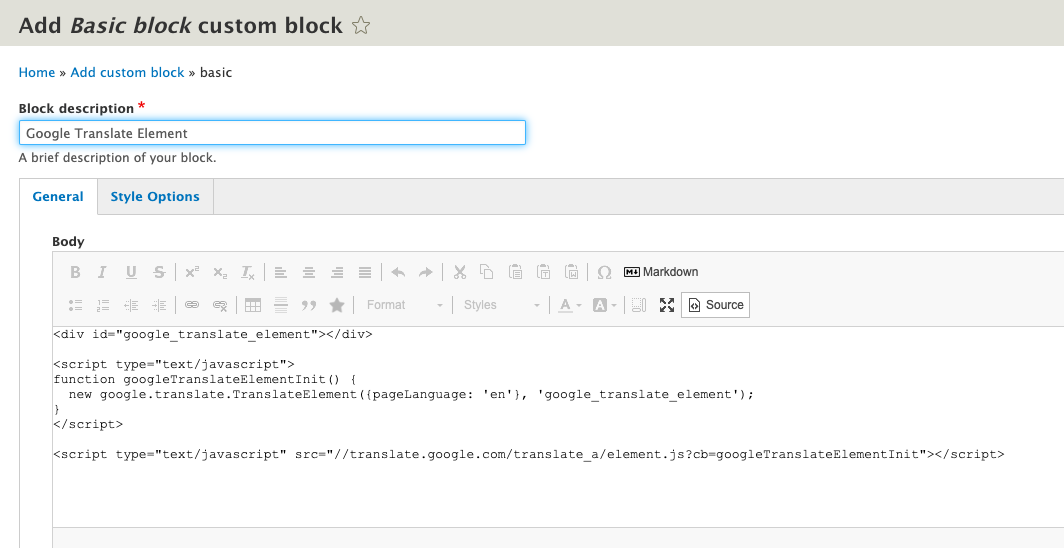1064x548 pixels.
Task: Select the General tab
Action: (x=58, y=197)
